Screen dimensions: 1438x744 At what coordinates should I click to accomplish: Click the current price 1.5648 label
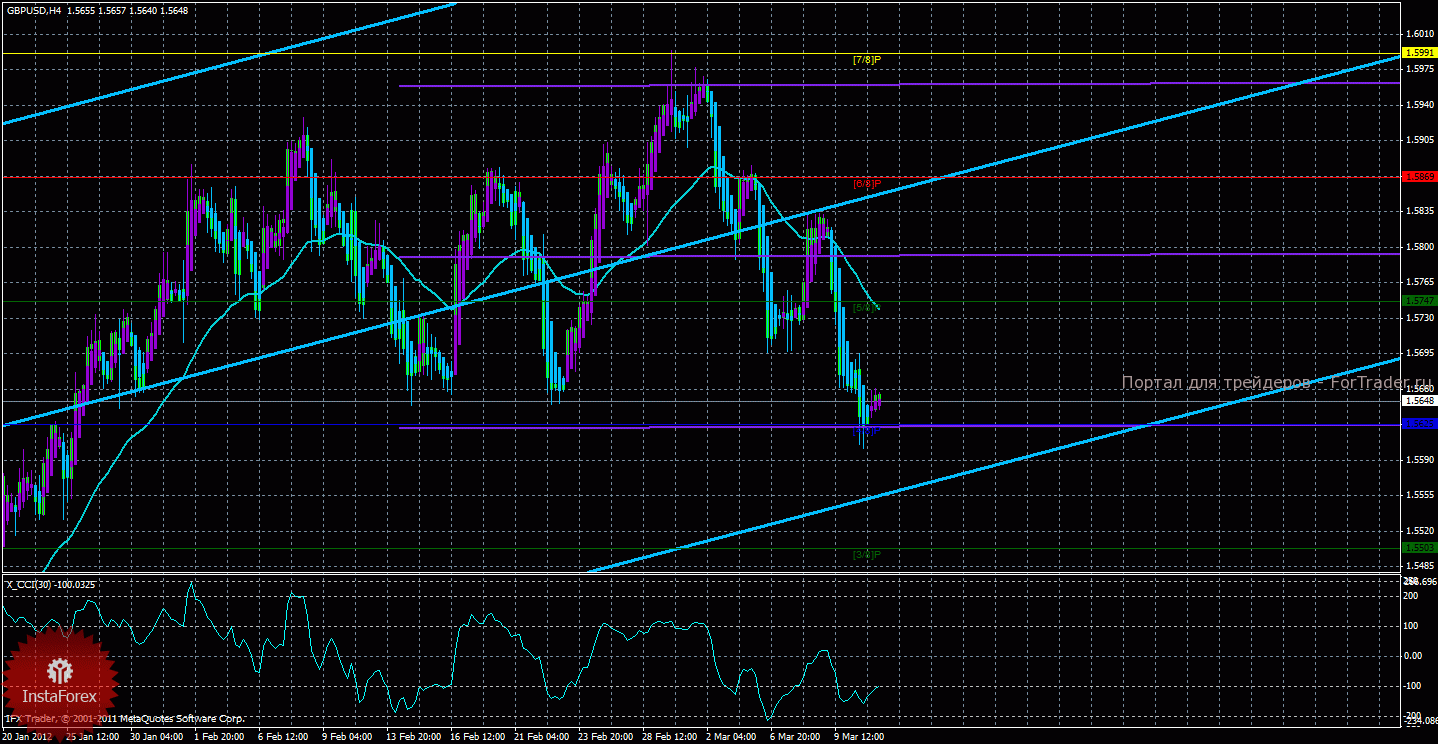pyautogui.click(x=1419, y=401)
